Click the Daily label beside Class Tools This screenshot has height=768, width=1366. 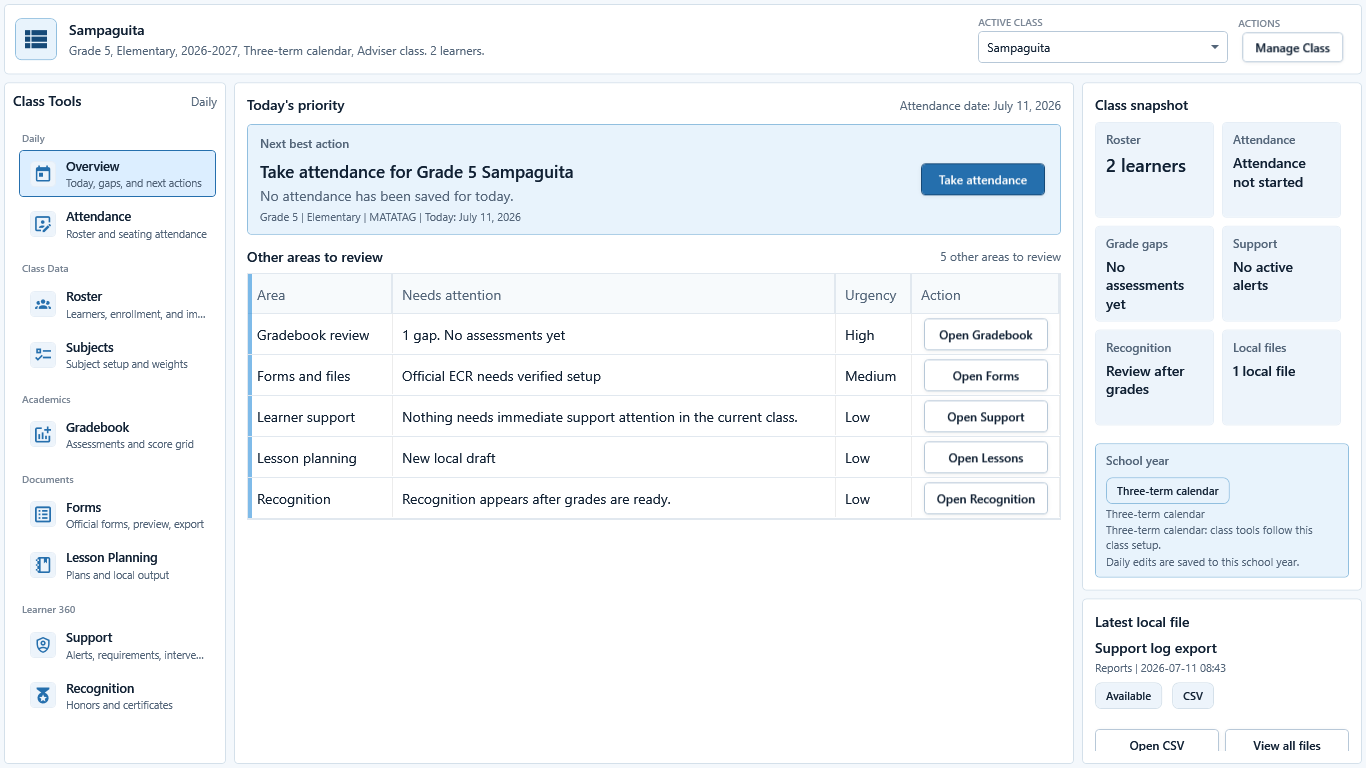[204, 102]
